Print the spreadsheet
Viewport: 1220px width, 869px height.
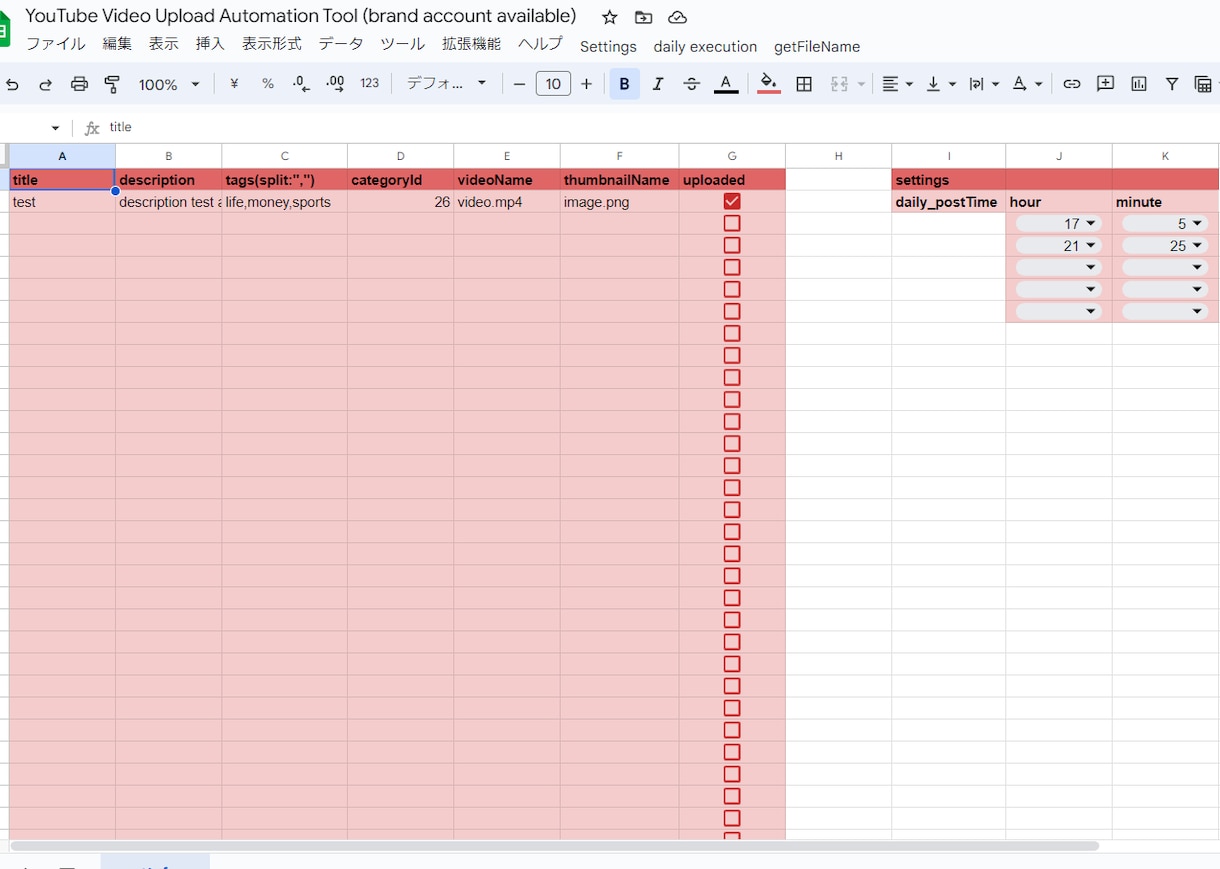click(x=79, y=84)
